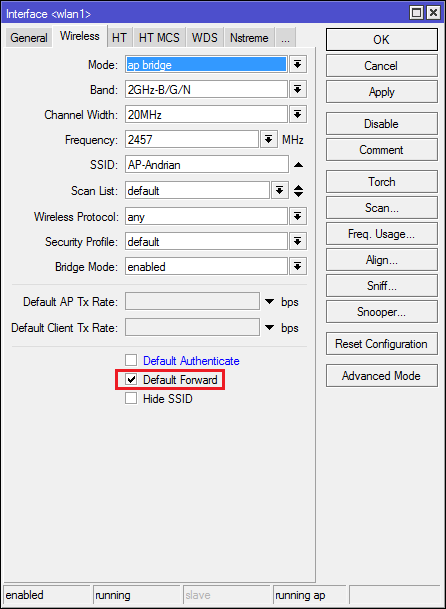Launch the Snooper... tool
The image size is (446, 609).
(x=382, y=312)
